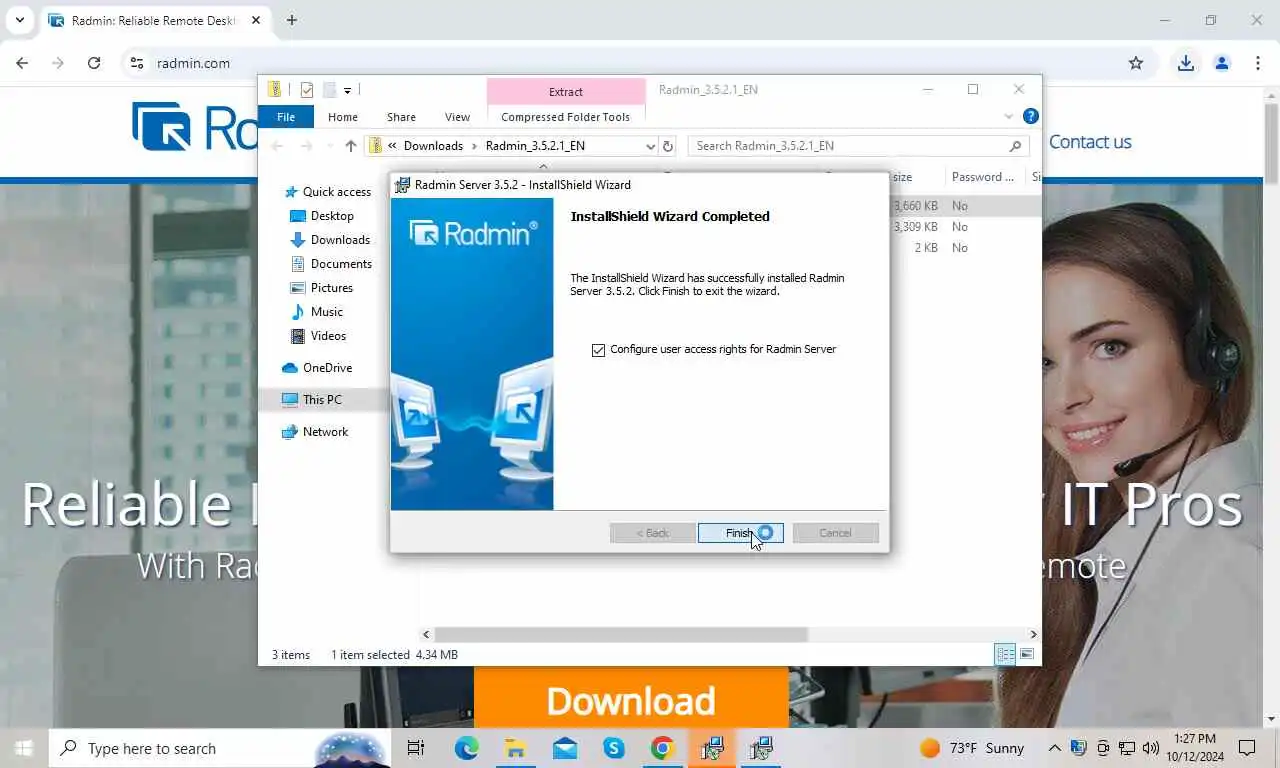
Task: Open a new Chrome tab
Action: coord(292,20)
